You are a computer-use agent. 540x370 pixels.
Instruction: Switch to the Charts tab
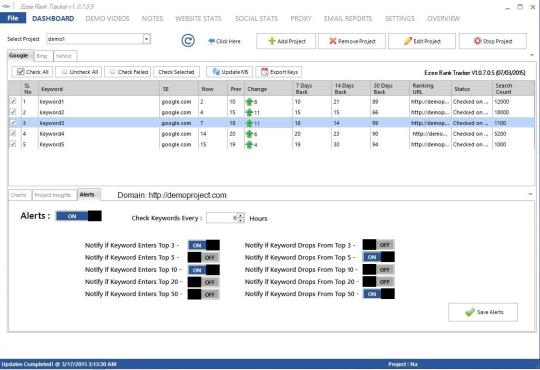pyautogui.click(x=19, y=195)
